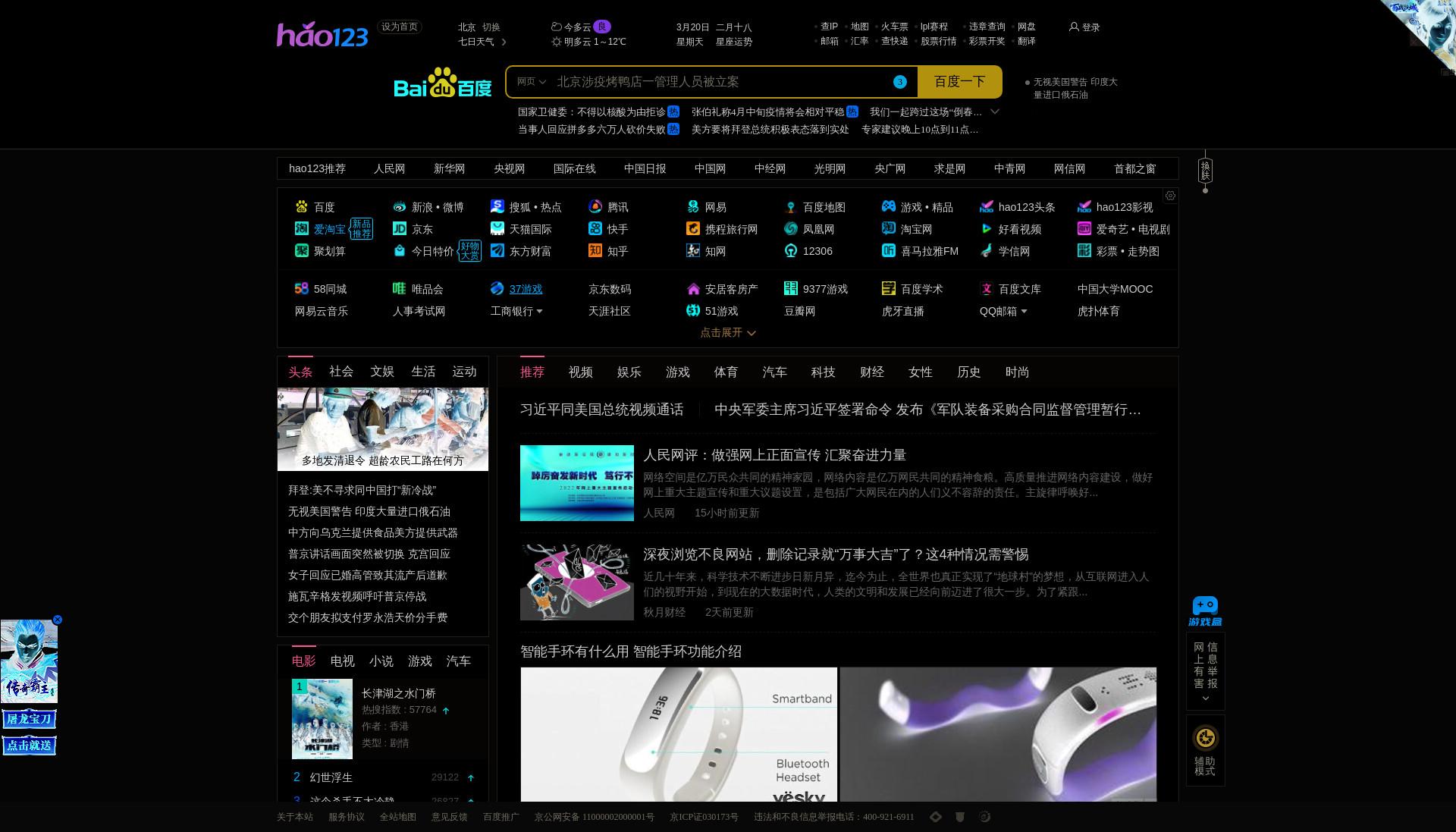Open the 腾讯 icon link
The height and width of the screenshot is (832, 1456).
point(595,207)
